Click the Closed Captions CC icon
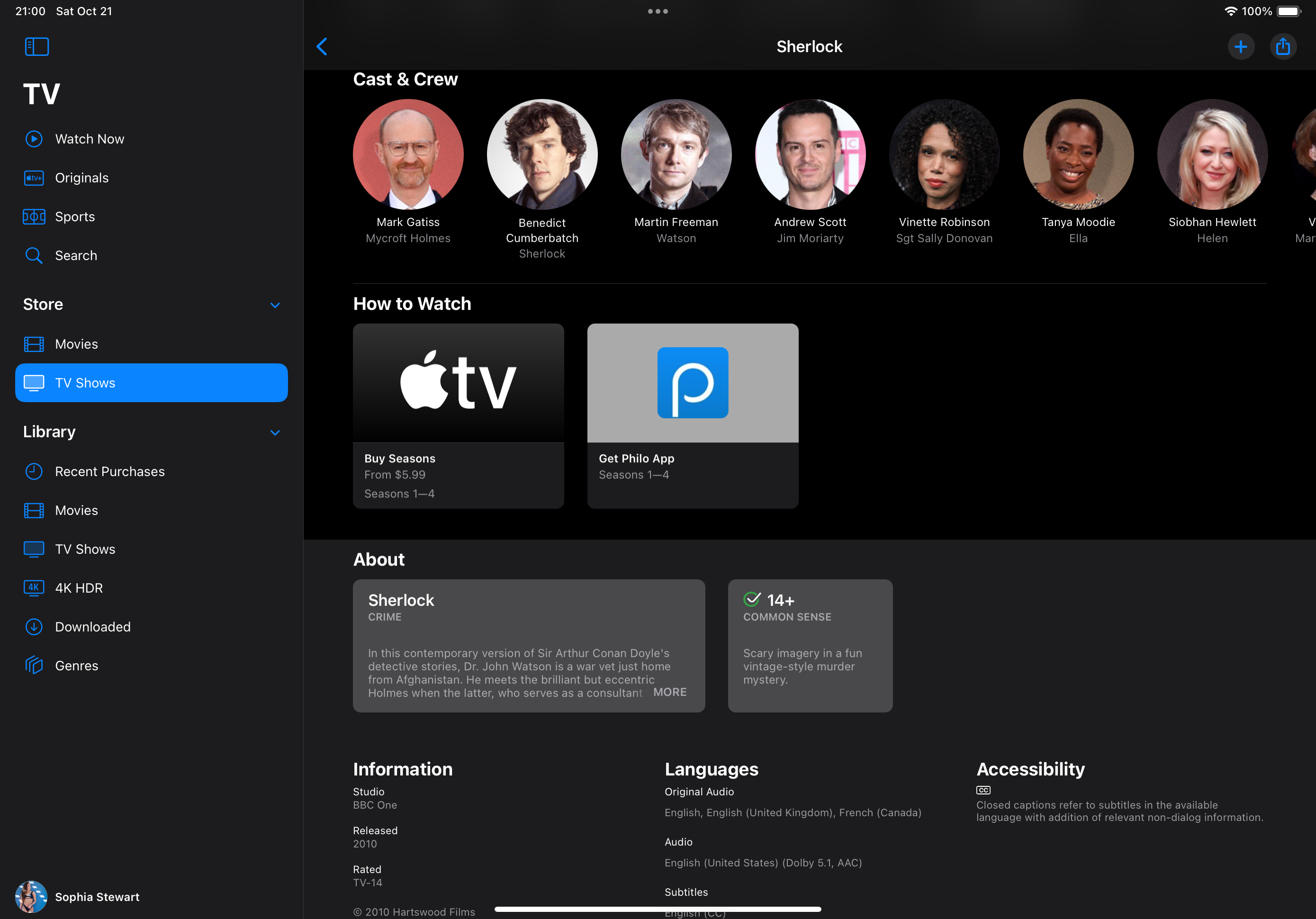Screen dimensions: 1316x919 tap(983, 790)
